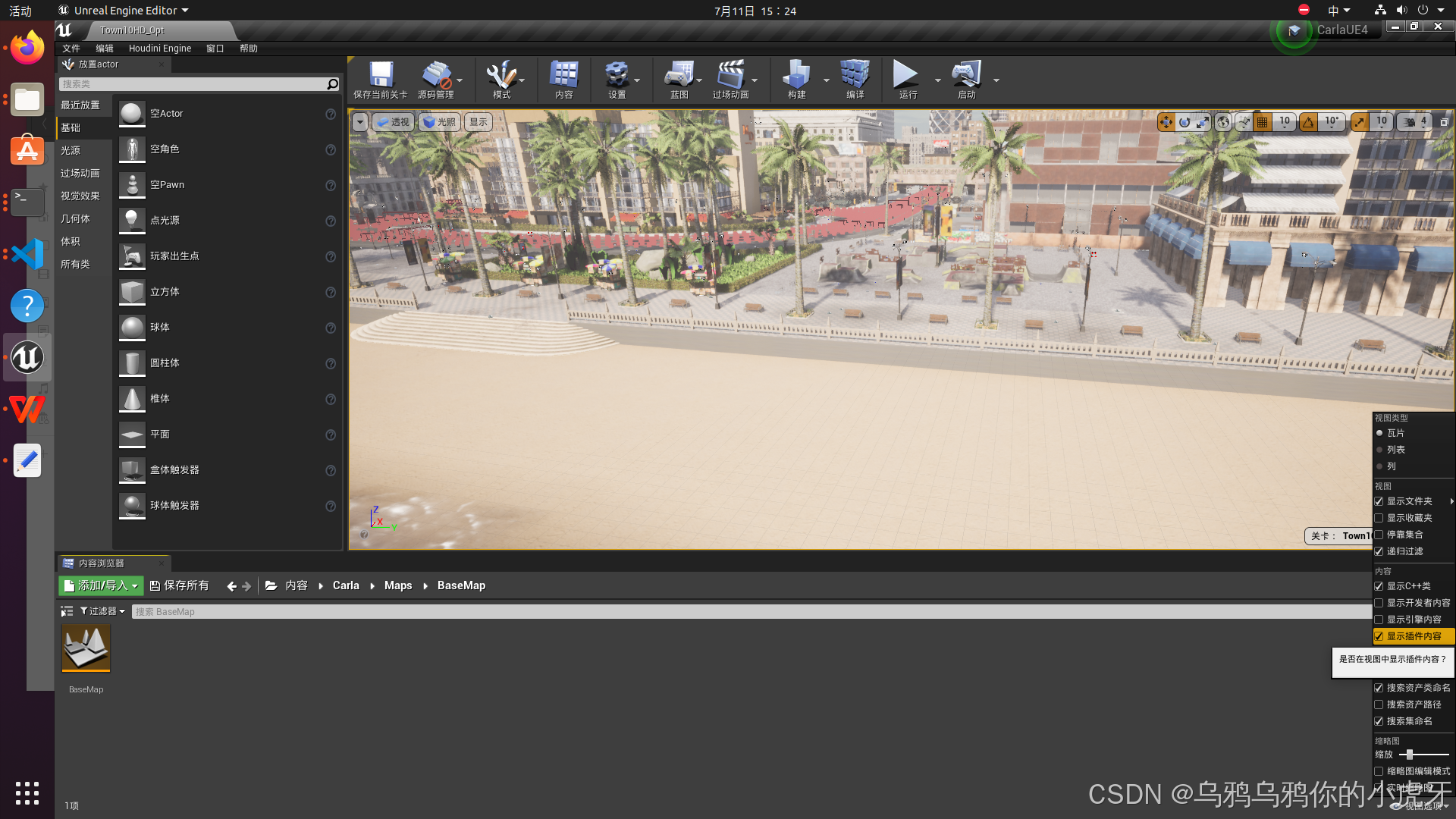
Task: Click the 保存所有 button
Action: (x=180, y=585)
